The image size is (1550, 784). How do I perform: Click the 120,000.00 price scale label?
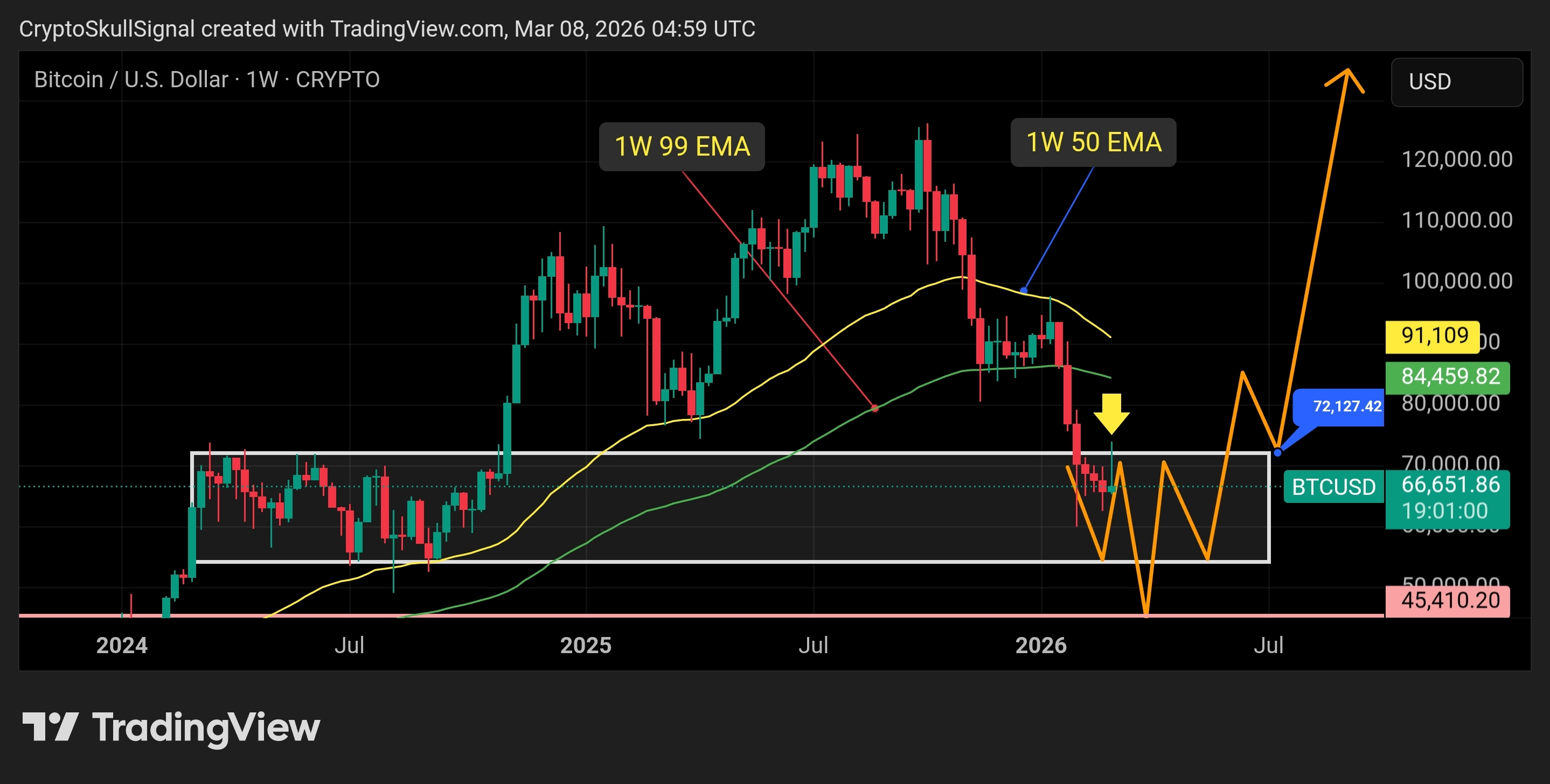tap(1456, 159)
